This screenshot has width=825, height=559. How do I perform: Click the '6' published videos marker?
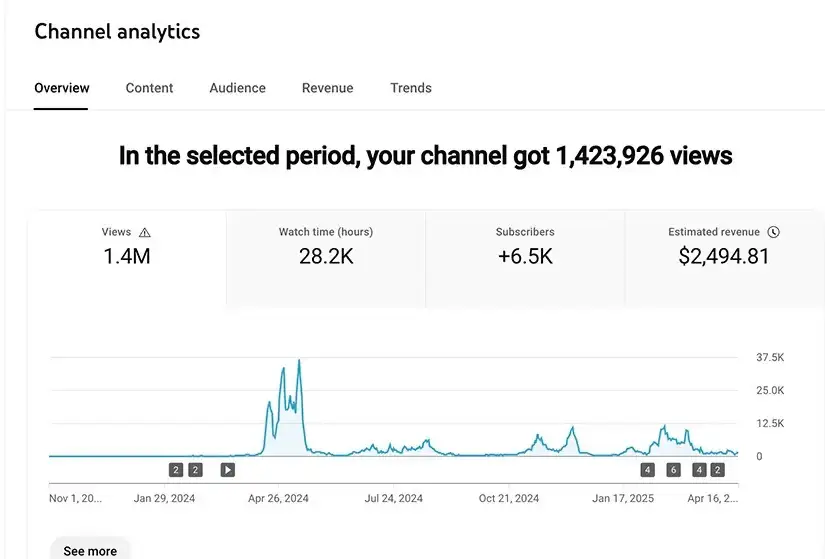(x=673, y=470)
